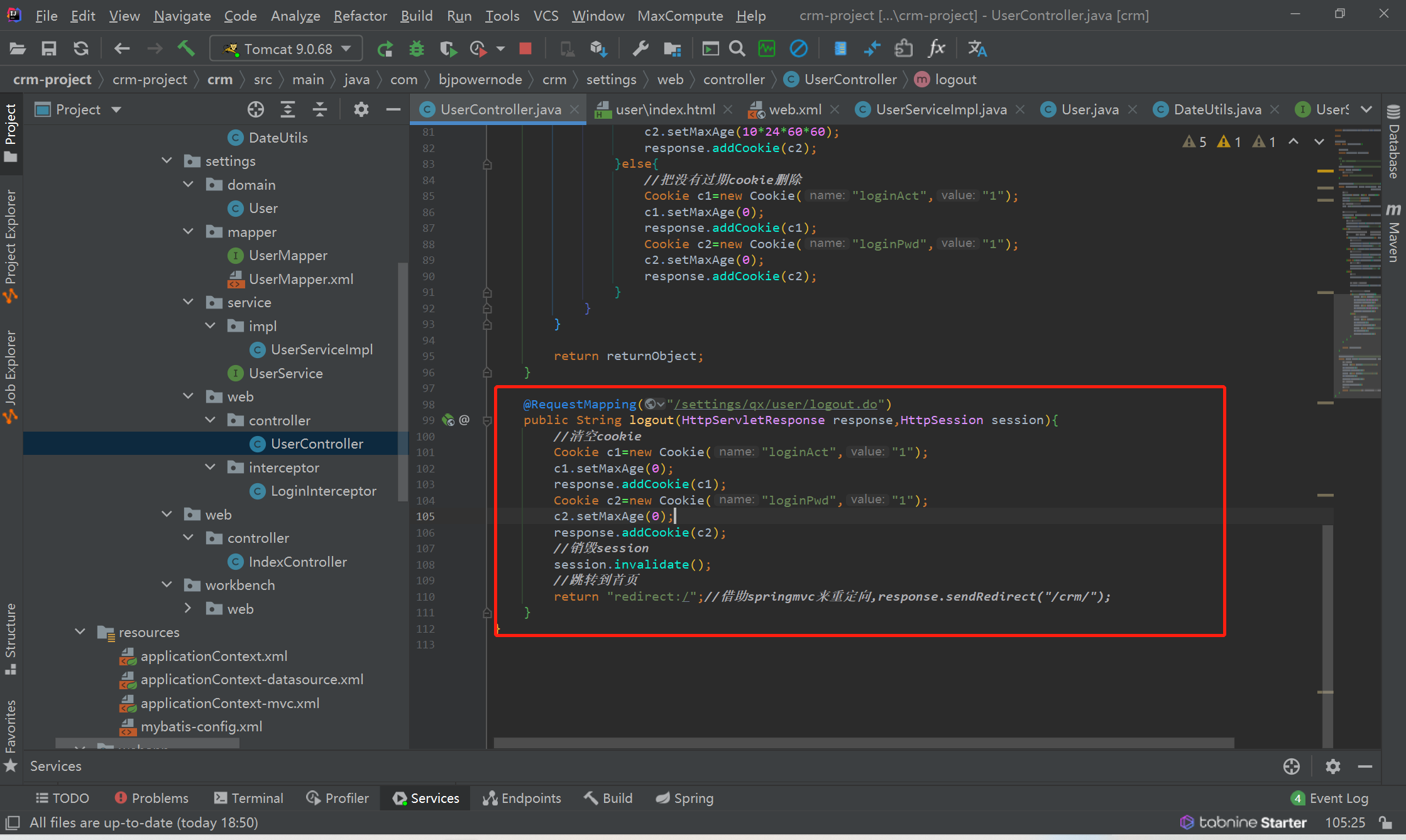Collapse the mapper folder in tree

(188, 232)
